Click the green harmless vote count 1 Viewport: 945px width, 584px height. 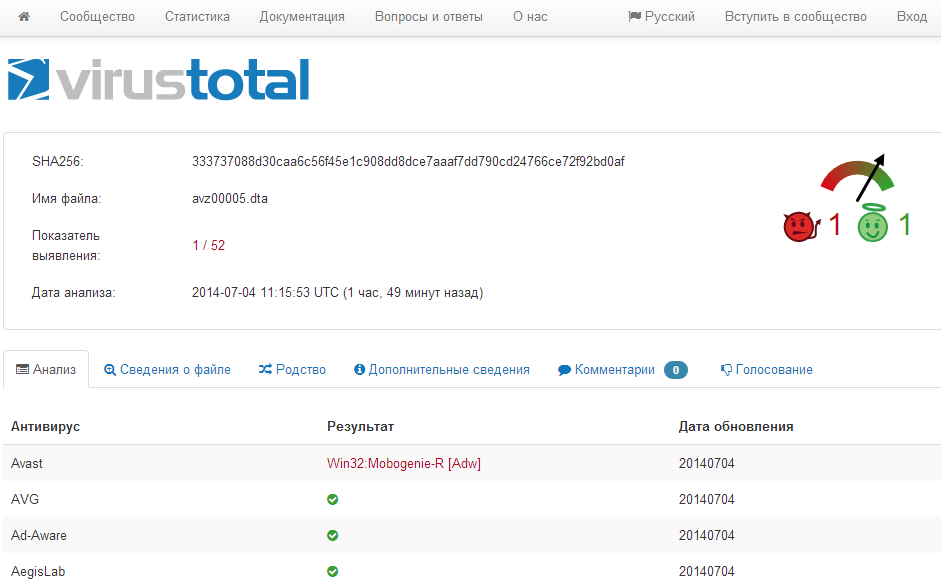point(904,225)
